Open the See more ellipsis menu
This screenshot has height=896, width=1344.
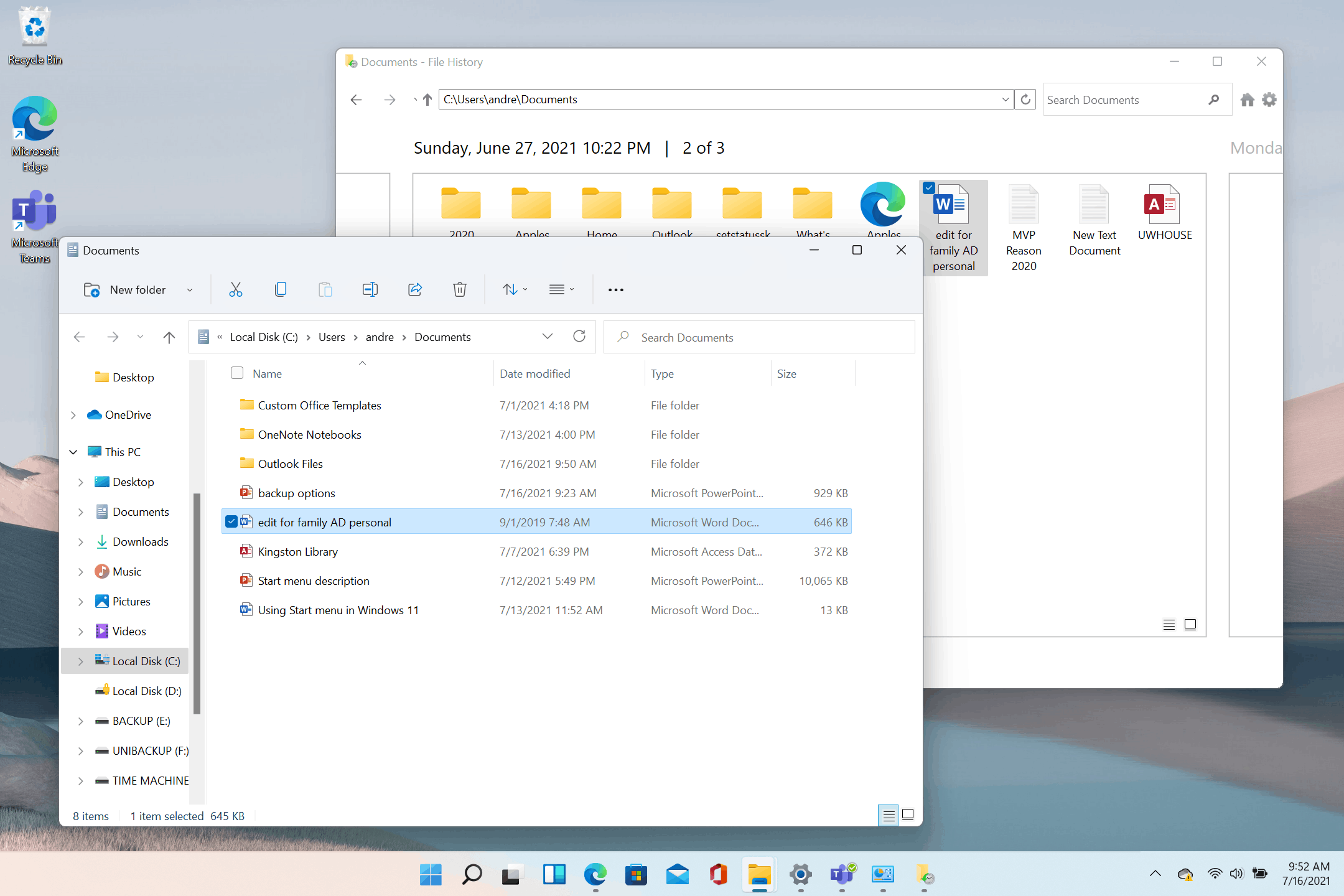615,289
